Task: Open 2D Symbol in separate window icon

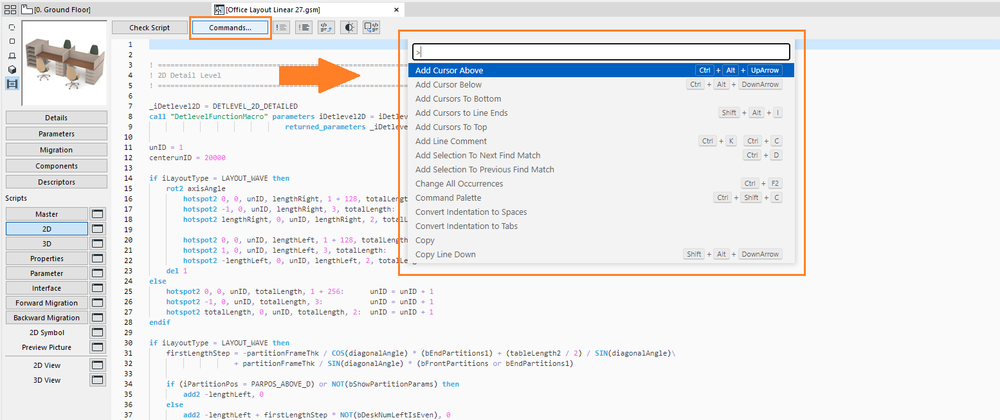Action: click(98, 332)
